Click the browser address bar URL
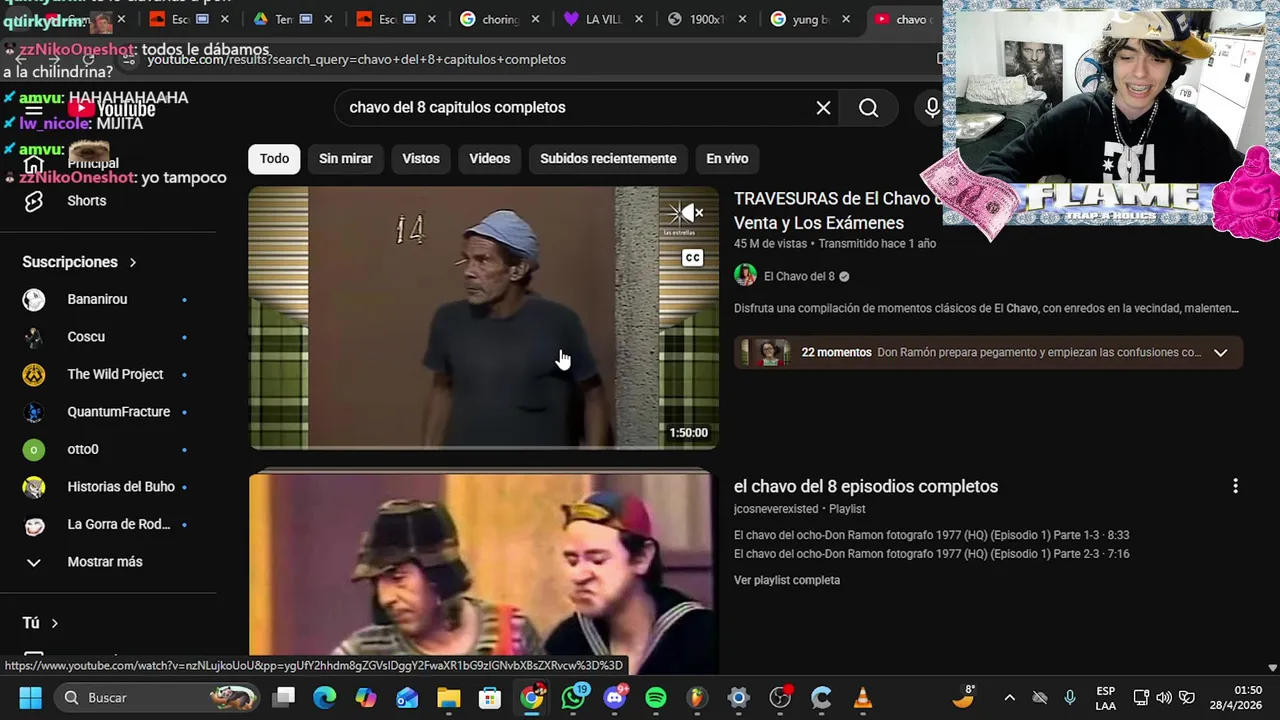The width and height of the screenshot is (1280, 720). pyautogui.click(x=356, y=60)
